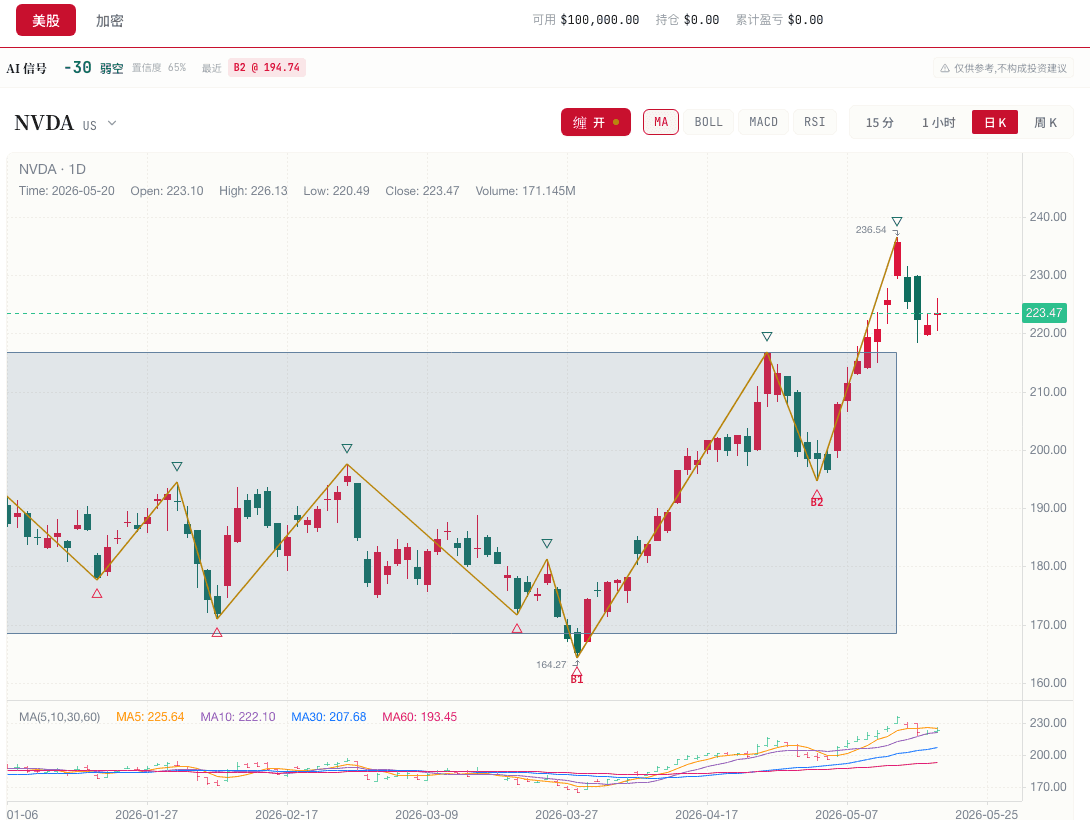
Task: Click the 可用 $100,000.00 balance
Action: tap(585, 20)
